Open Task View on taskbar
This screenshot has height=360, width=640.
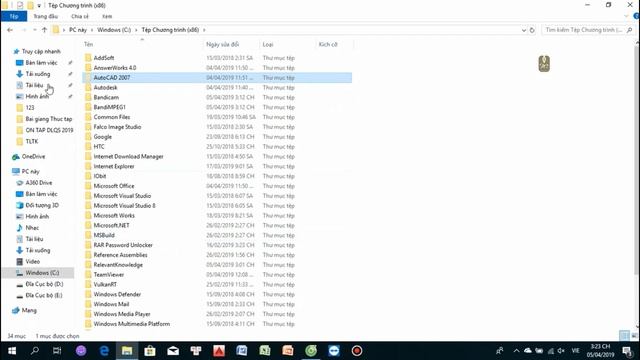coord(57,351)
